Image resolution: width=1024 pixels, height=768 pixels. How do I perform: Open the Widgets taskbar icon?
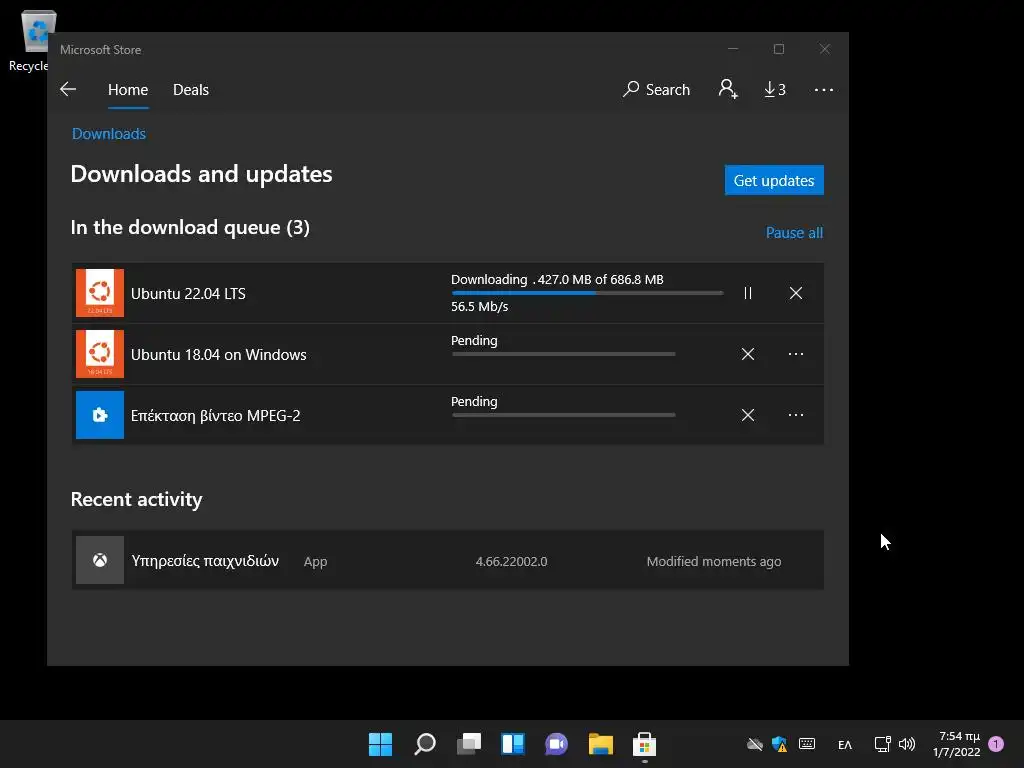pyautogui.click(x=513, y=744)
